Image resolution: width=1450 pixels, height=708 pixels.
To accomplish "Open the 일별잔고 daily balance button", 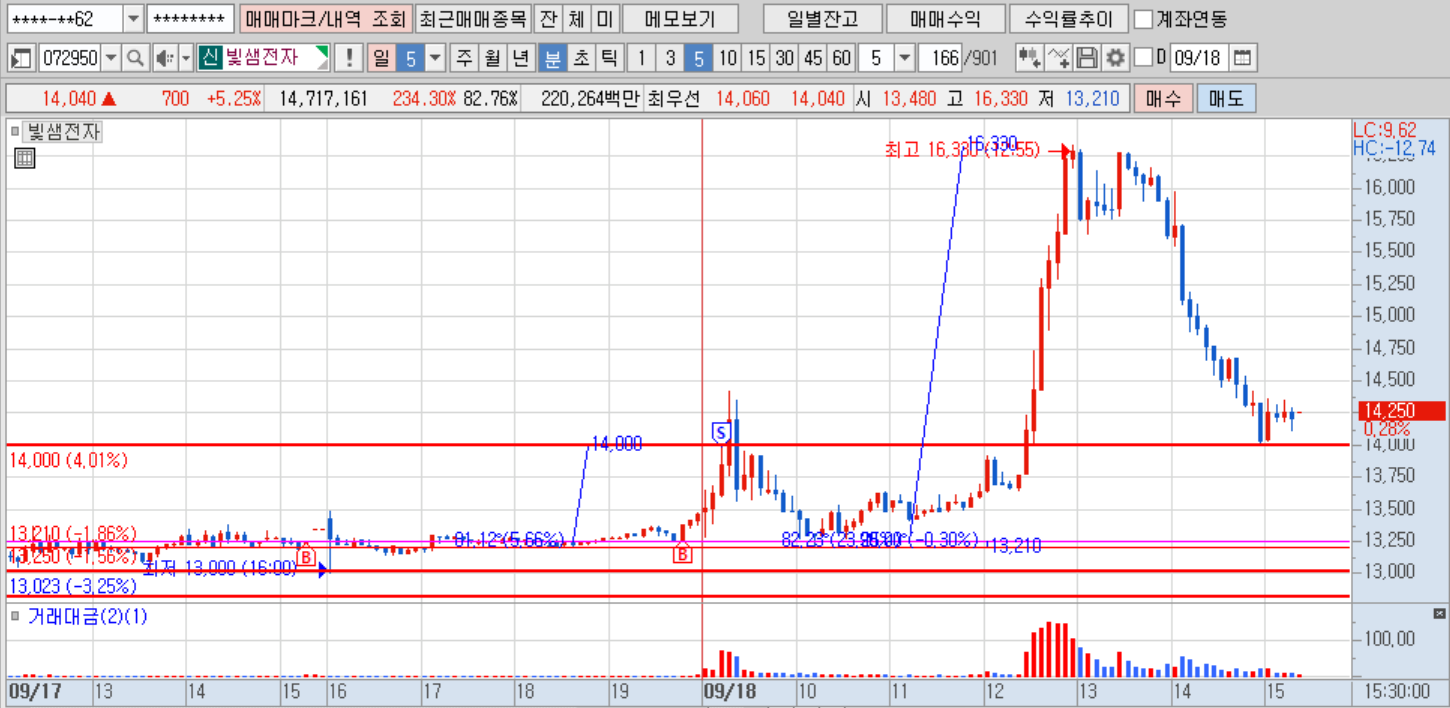I will point(820,19).
